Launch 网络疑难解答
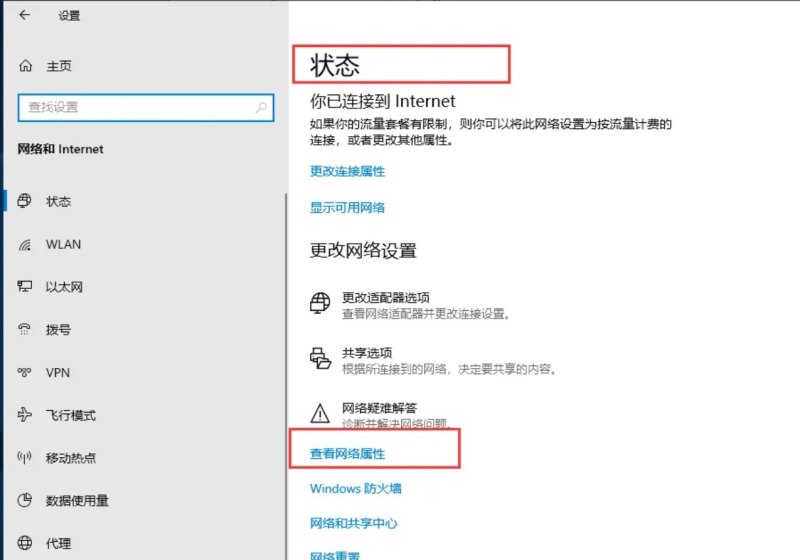This screenshot has width=800, height=560. [x=380, y=408]
